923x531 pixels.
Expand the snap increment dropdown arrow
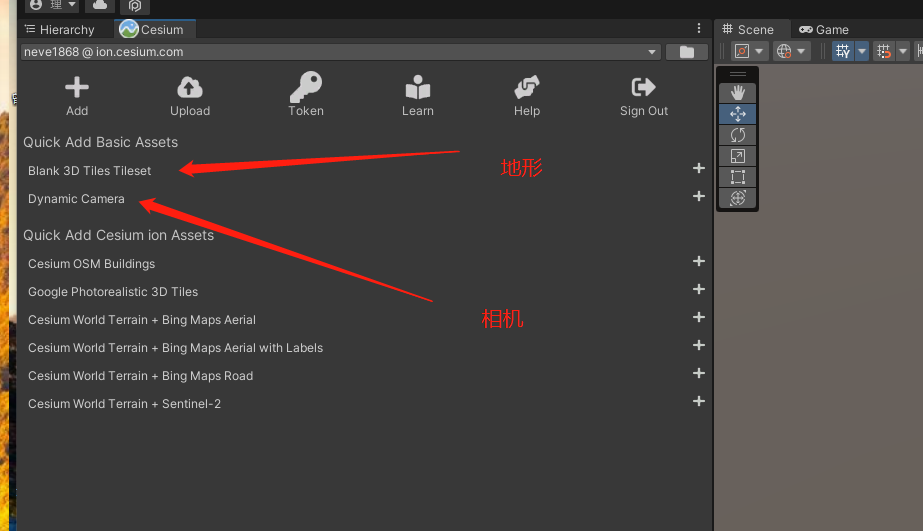902,51
